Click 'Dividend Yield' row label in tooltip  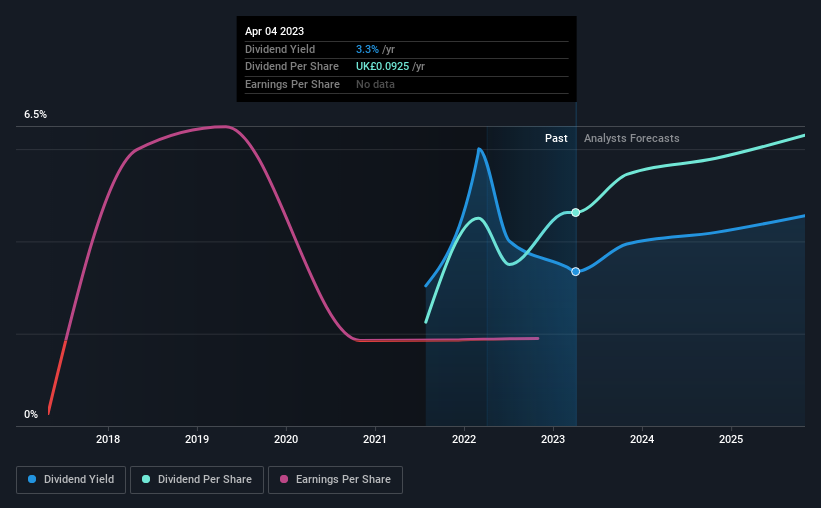pos(280,49)
